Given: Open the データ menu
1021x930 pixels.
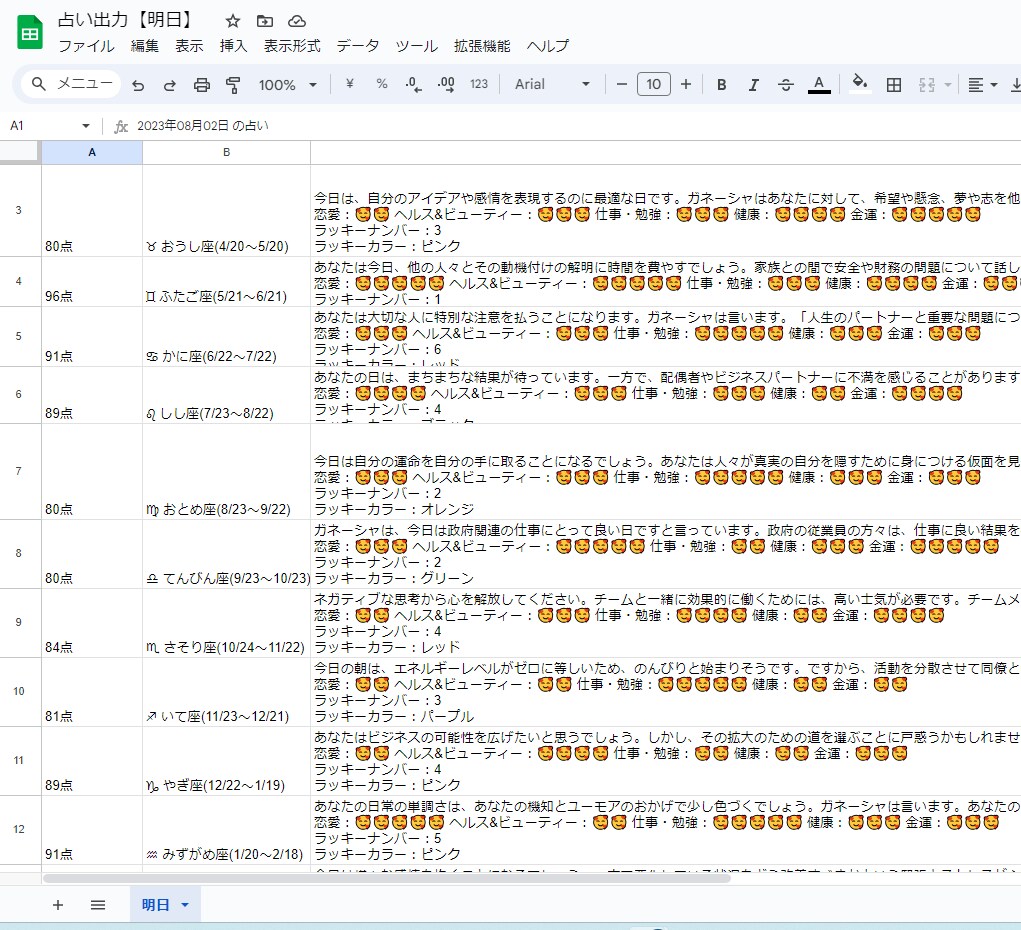Looking at the screenshot, I should (357, 46).
